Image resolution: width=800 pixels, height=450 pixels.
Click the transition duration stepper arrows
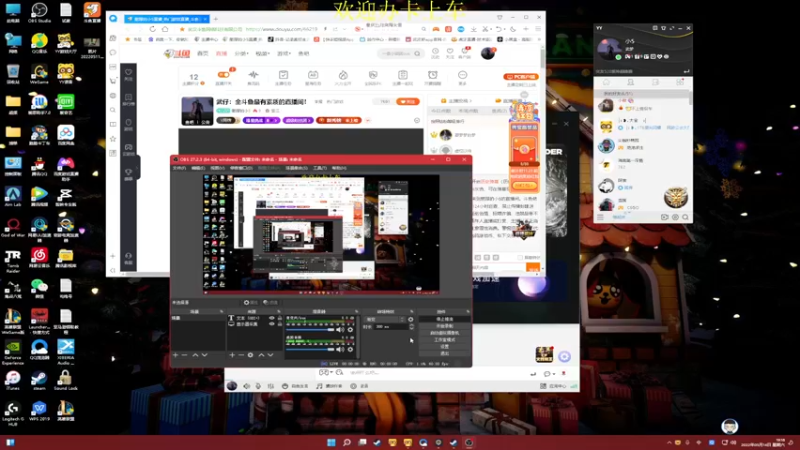pyautogui.click(x=412, y=327)
